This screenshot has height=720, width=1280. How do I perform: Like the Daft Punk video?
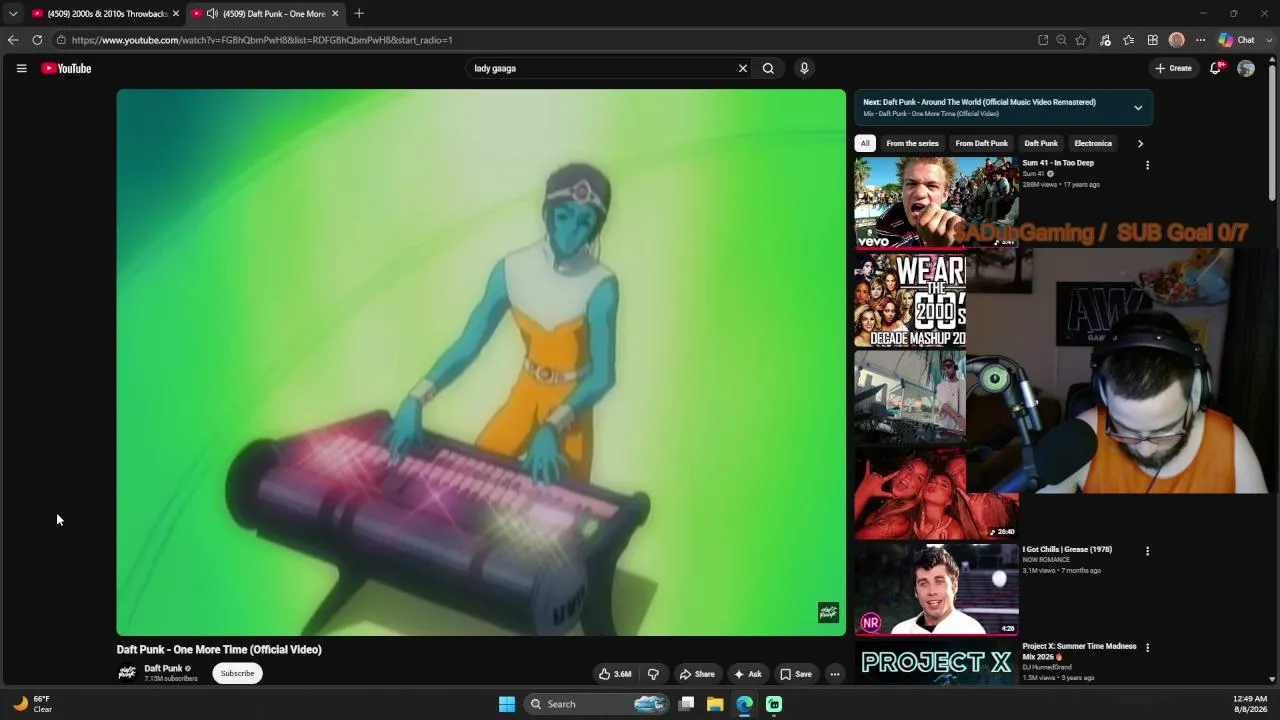(x=615, y=674)
